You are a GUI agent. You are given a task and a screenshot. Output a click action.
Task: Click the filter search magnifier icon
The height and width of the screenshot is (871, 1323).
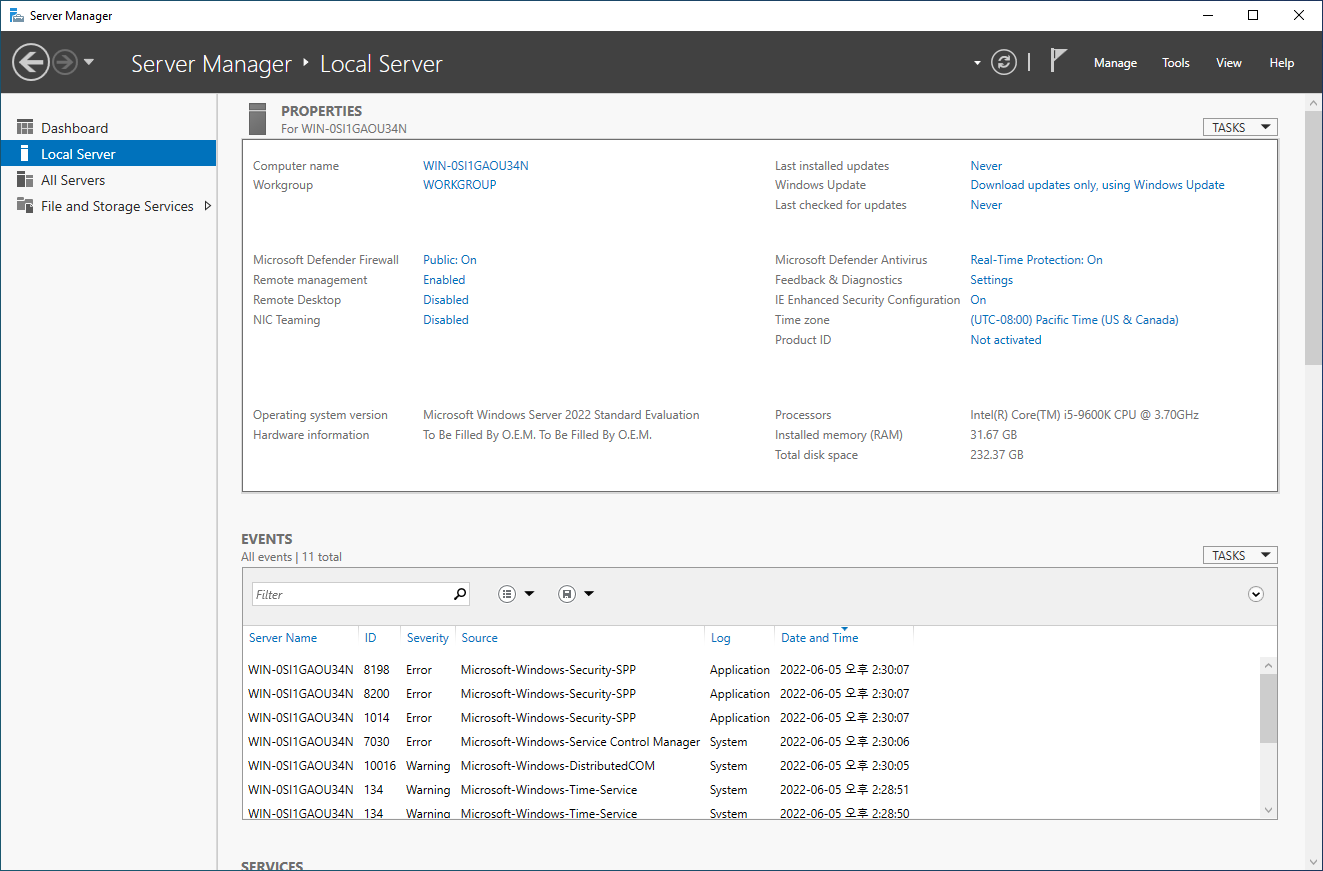point(460,594)
